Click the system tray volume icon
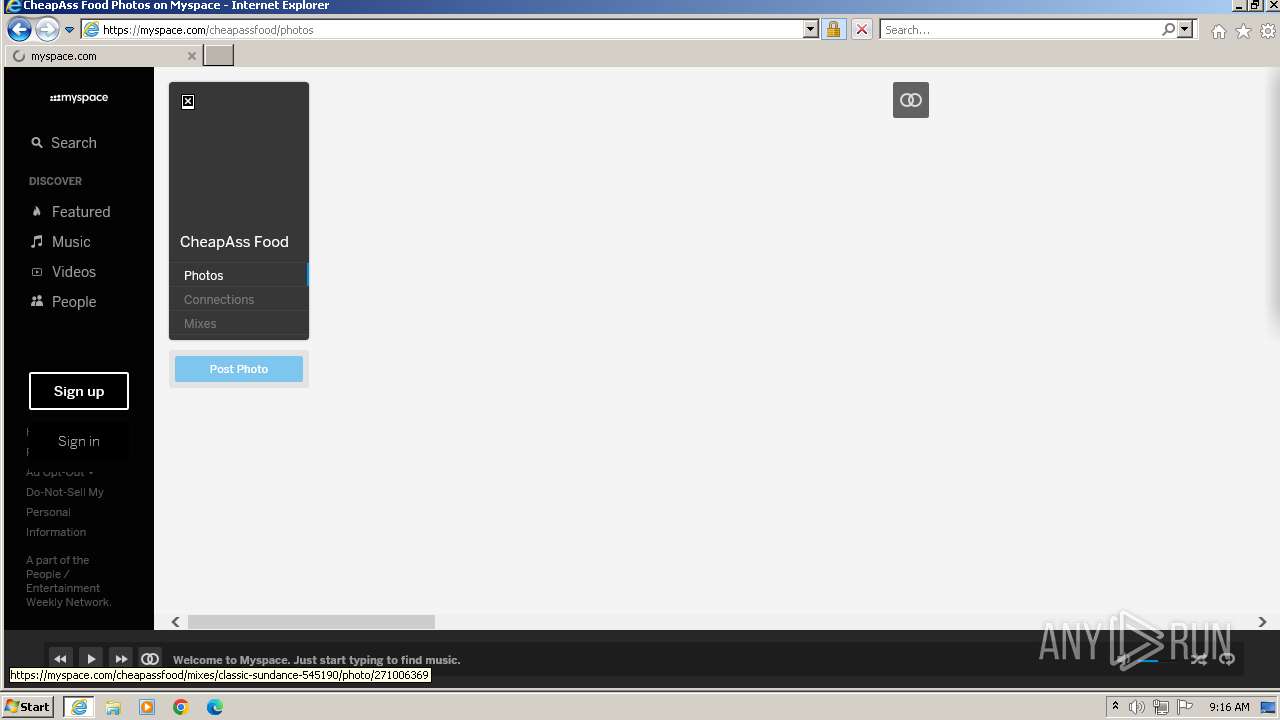 click(1137, 707)
